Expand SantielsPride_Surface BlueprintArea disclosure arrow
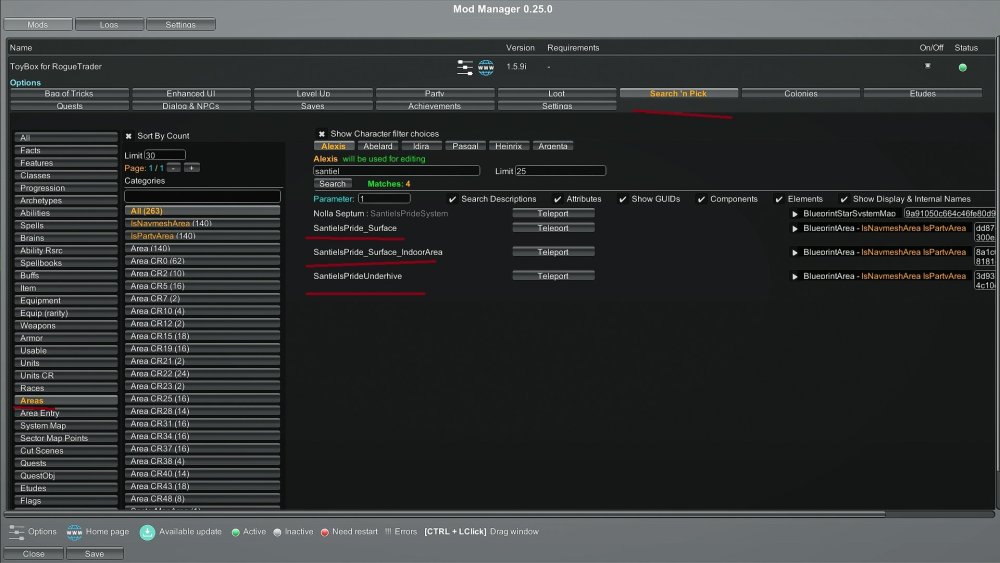The width and height of the screenshot is (1000, 563). (795, 228)
